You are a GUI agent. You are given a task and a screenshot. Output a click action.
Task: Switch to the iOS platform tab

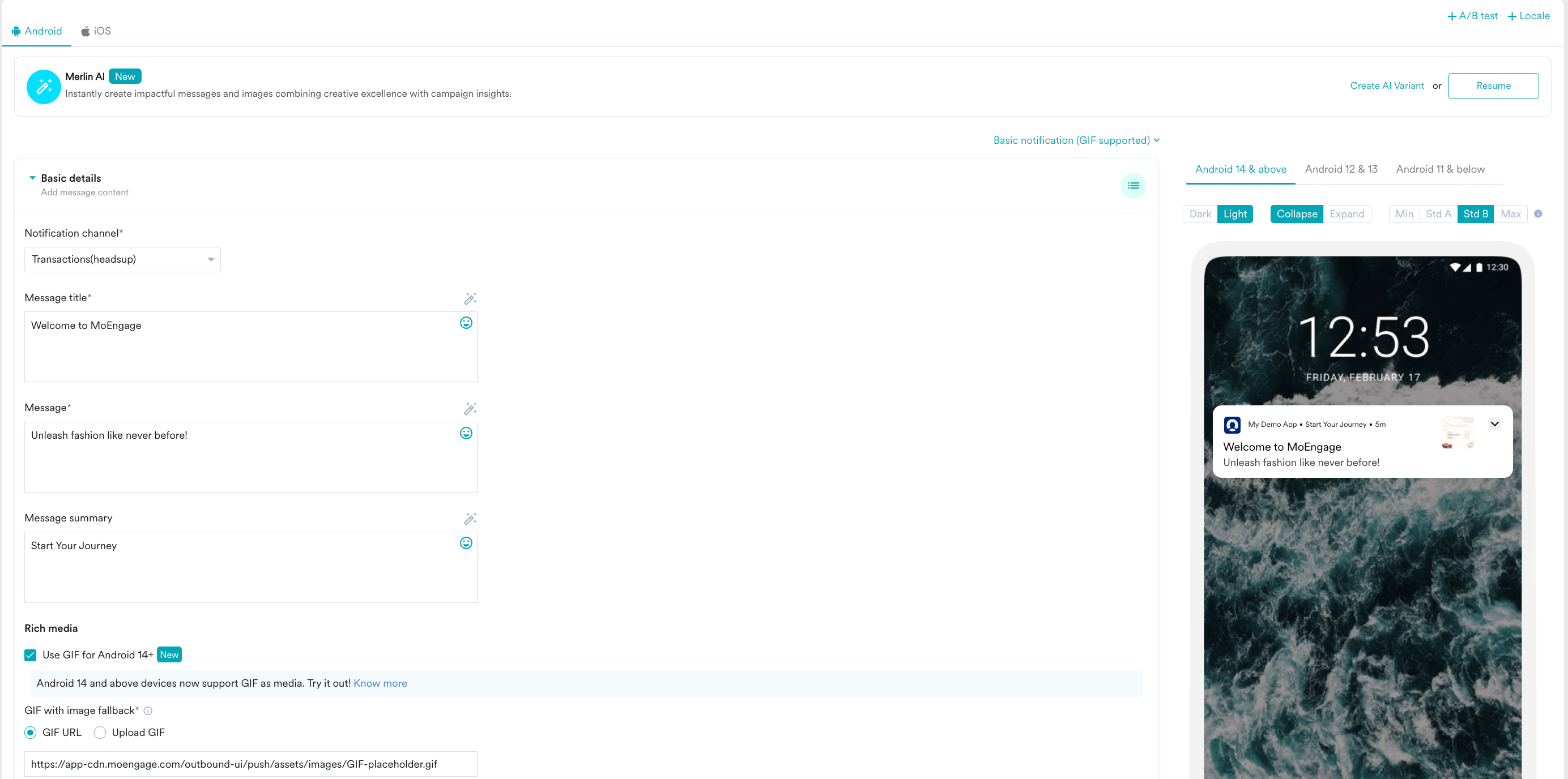(96, 31)
